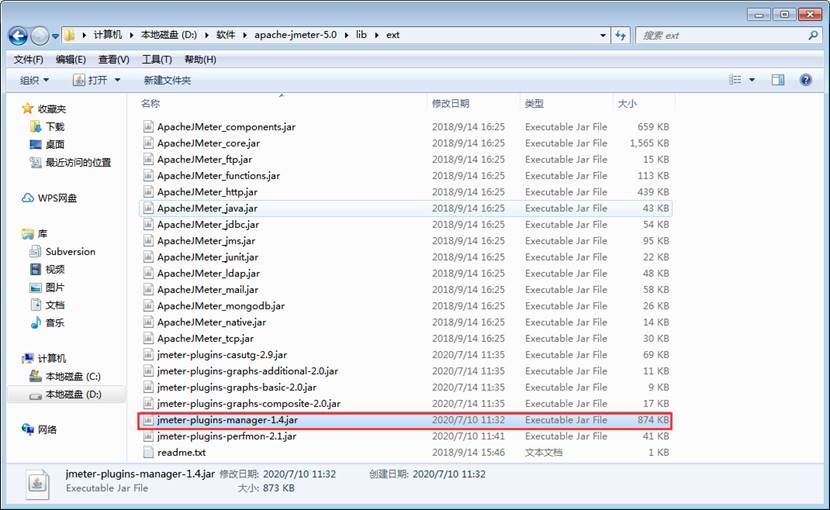The width and height of the screenshot is (830, 510).
Task: Click details pane jar file thumbnail
Action: point(38,484)
